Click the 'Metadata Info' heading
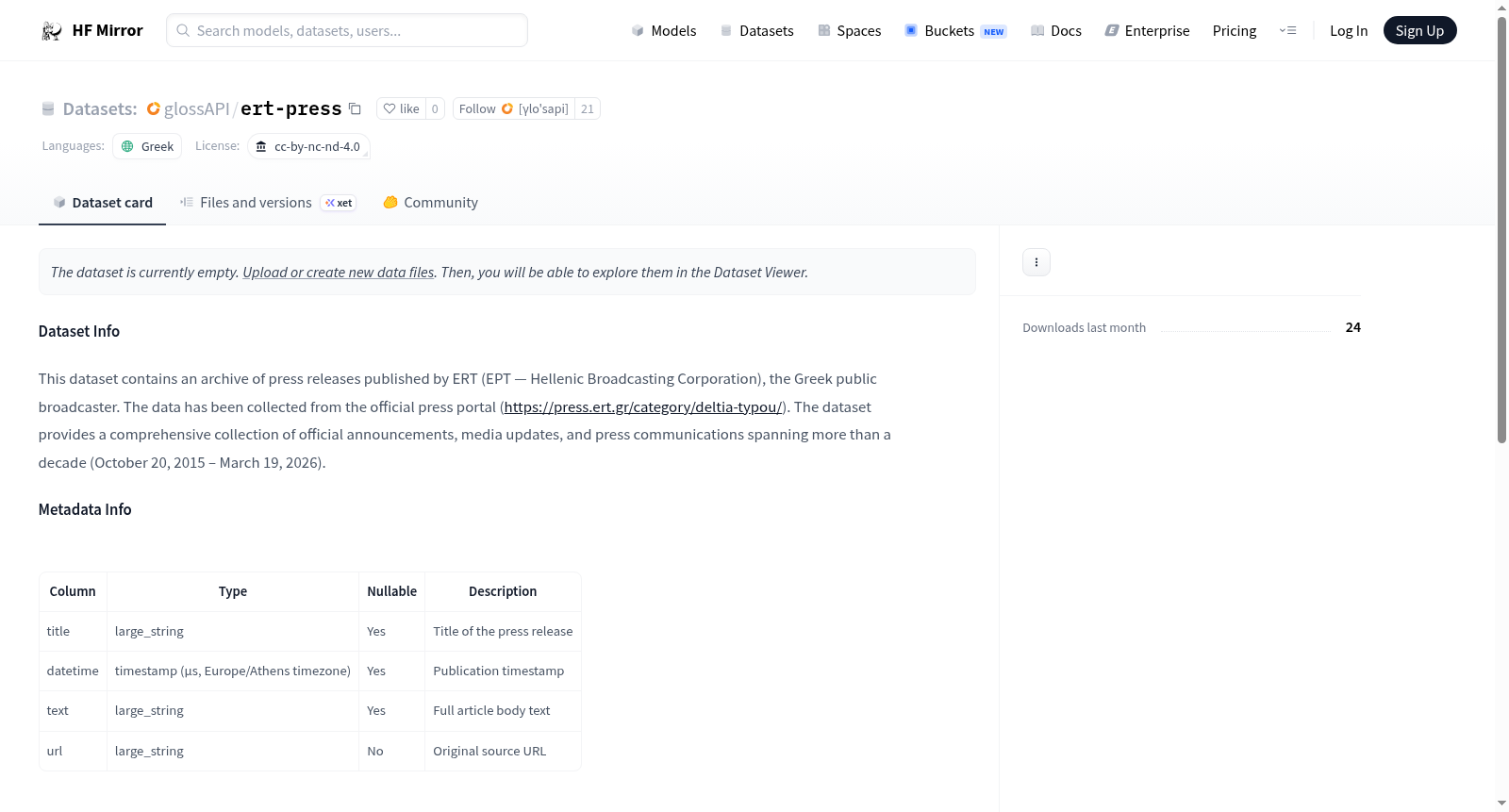The image size is (1509, 812). pos(85,509)
